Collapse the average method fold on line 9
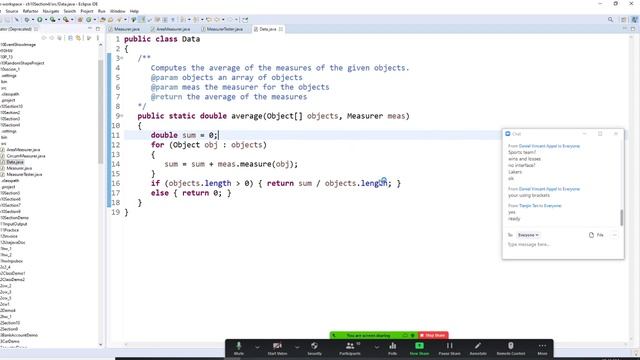640x360 pixels. 121,116
